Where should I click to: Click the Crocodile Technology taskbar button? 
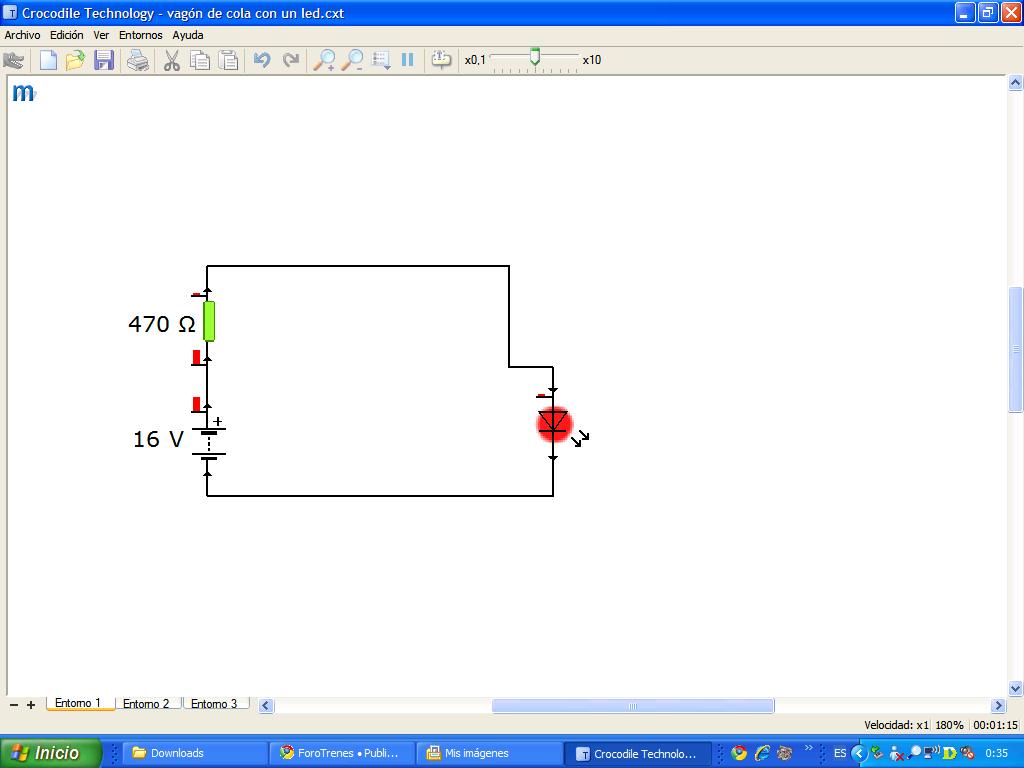[636, 754]
